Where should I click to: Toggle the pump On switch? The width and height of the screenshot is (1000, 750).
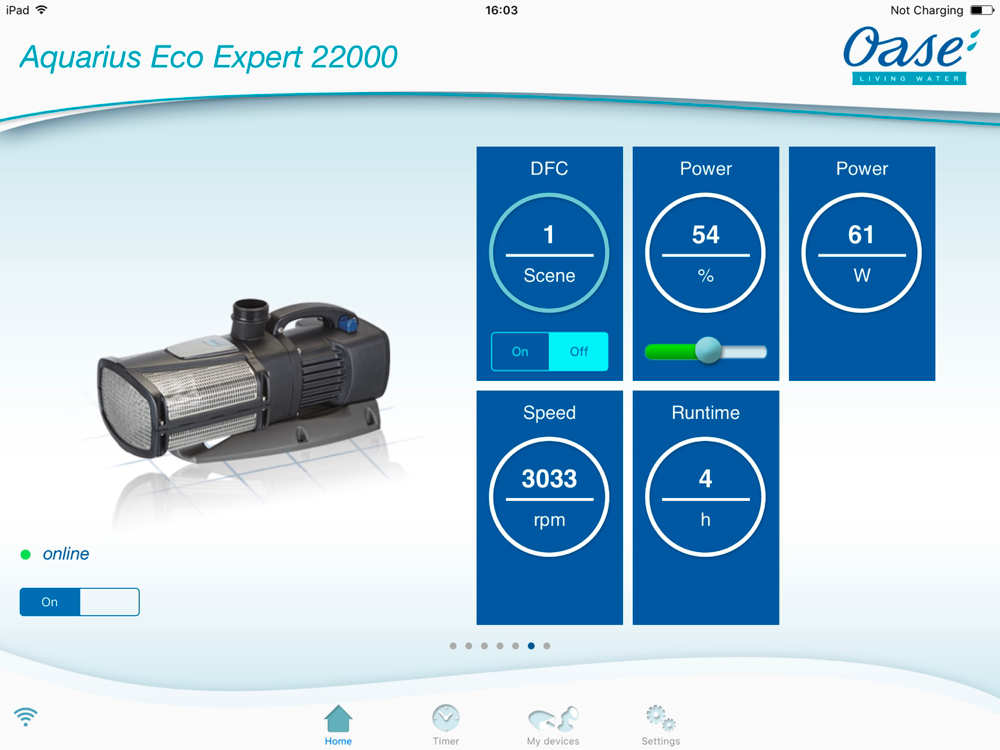coord(80,602)
